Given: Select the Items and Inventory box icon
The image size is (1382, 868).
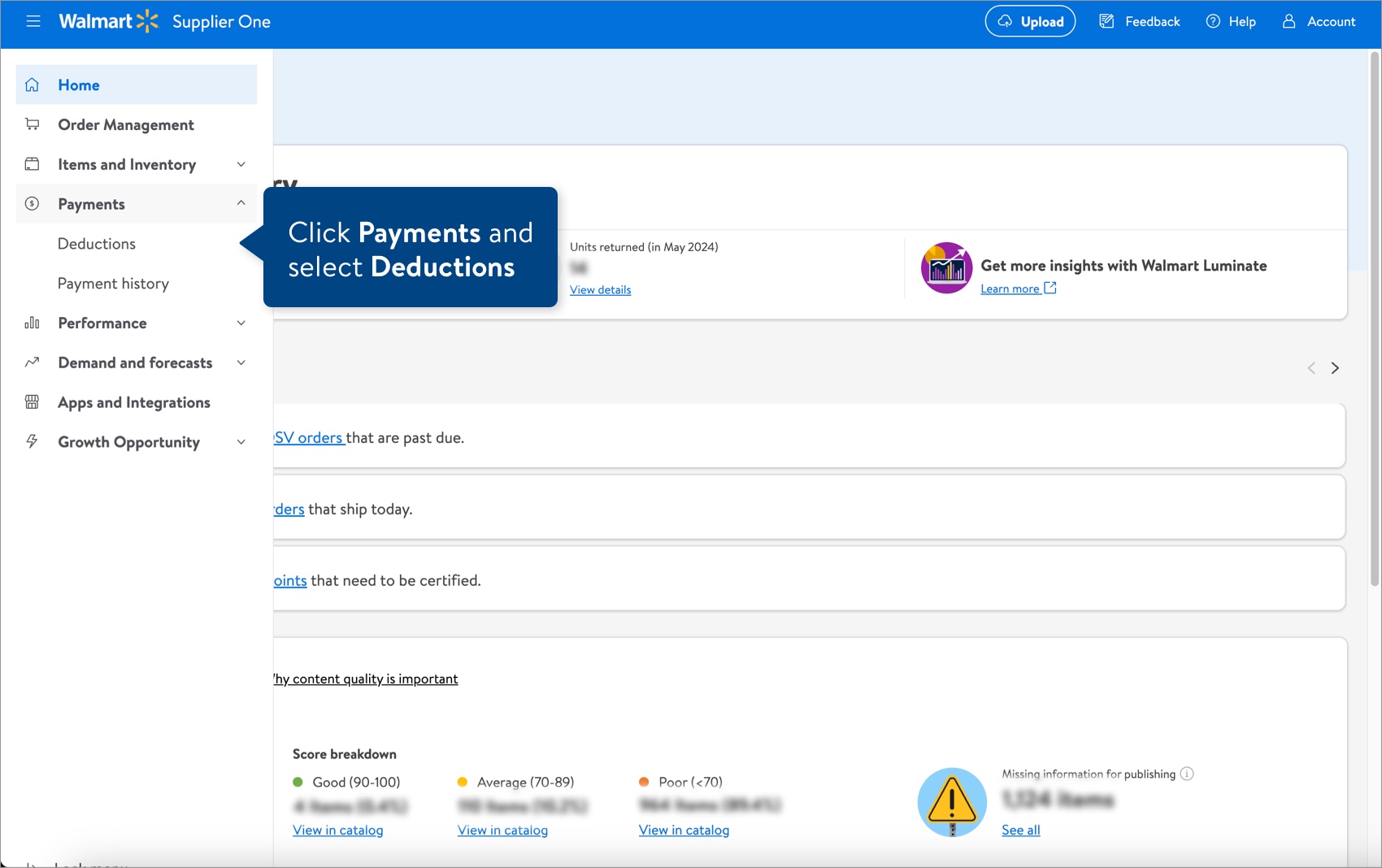Looking at the screenshot, I should click(32, 163).
